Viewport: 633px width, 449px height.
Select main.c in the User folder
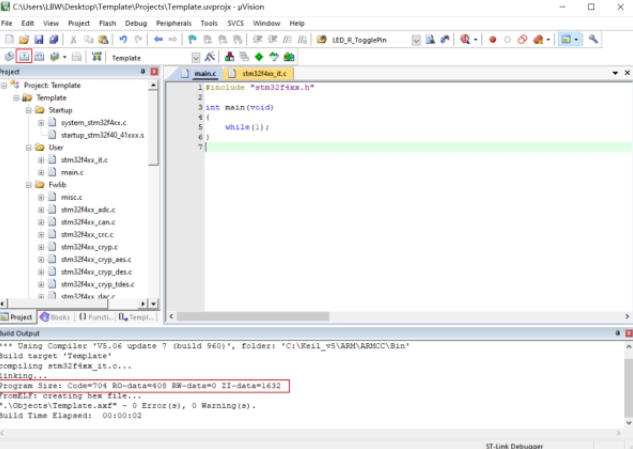72,172
